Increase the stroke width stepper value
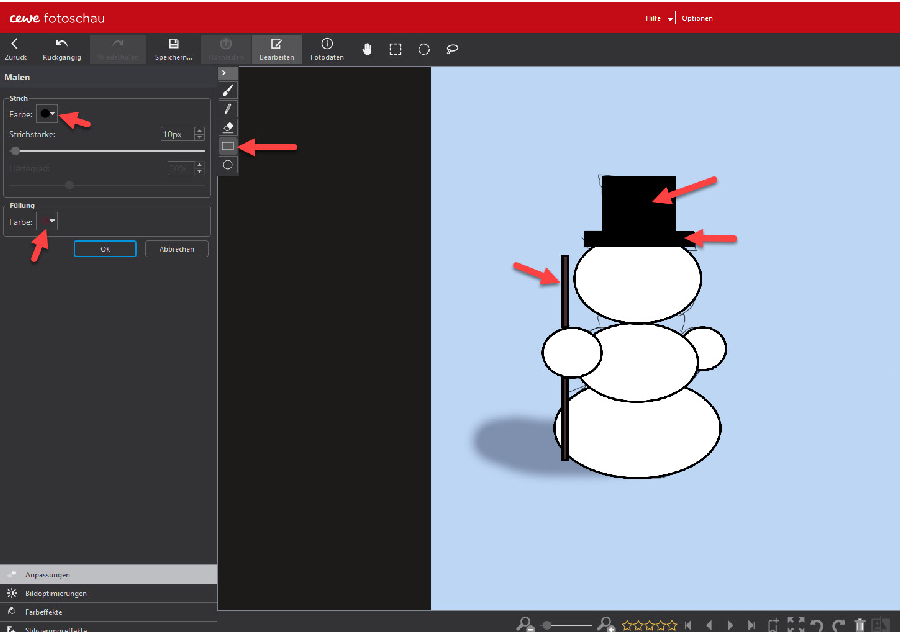This screenshot has width=900, height=632. (x=199, y=131)
